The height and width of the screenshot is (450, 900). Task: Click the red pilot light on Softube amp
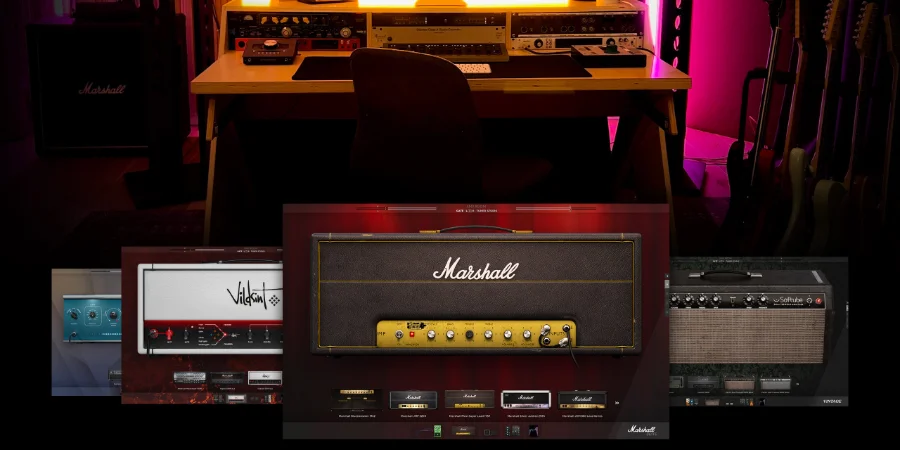818,301
